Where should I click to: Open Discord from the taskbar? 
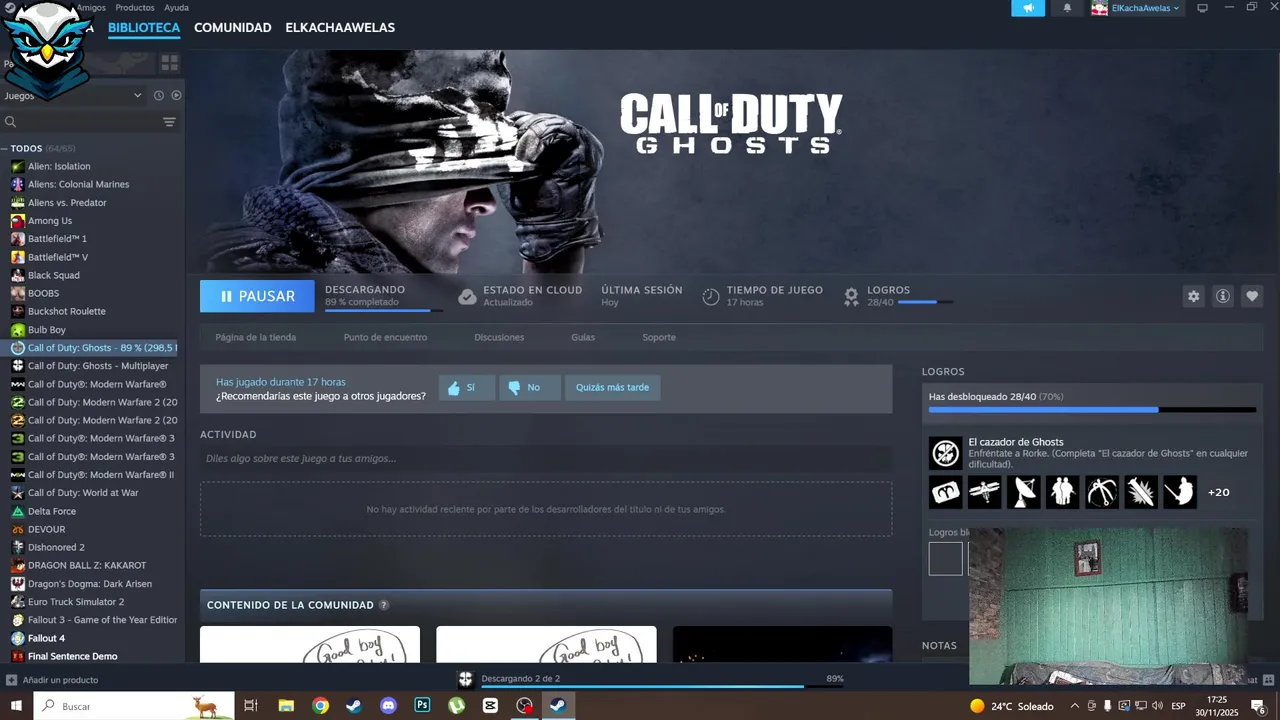(388, 706)
